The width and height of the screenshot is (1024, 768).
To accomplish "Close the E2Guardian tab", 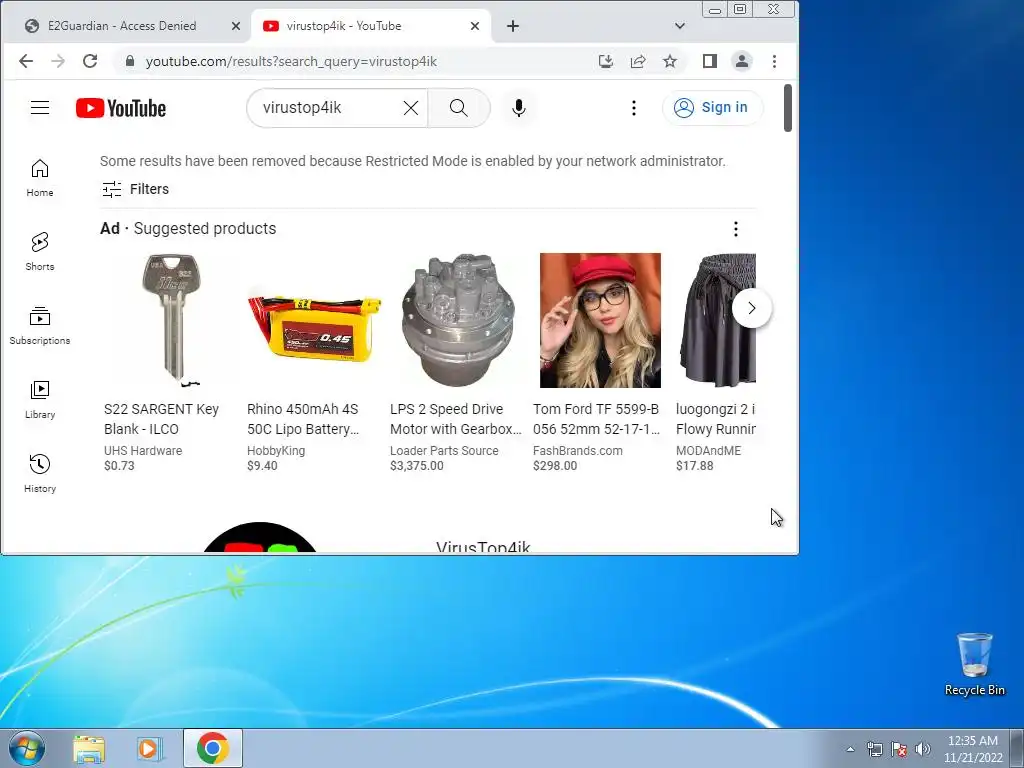I will pyautogui.click(x=236, y=26).
